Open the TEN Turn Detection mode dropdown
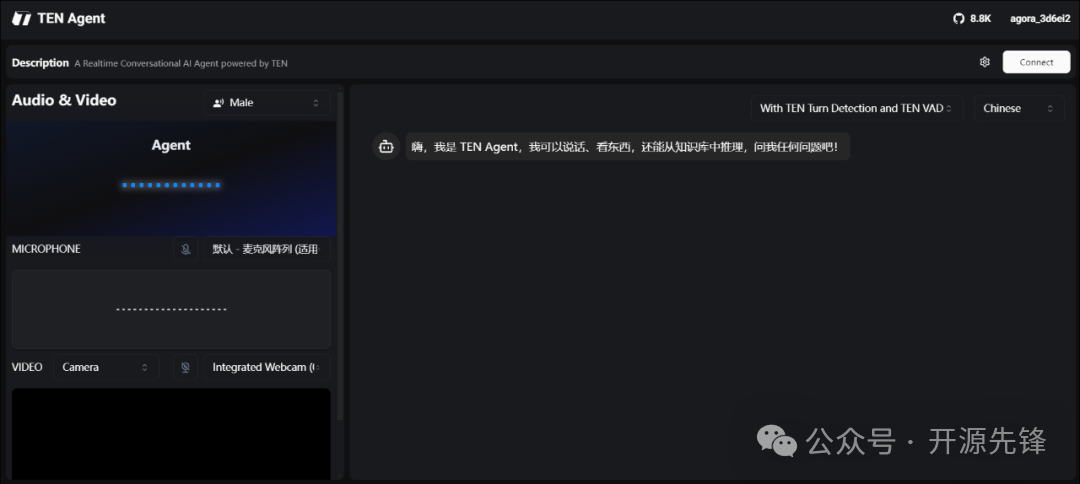This screenshot has height=484, width=1080. [x=857, y=108]
